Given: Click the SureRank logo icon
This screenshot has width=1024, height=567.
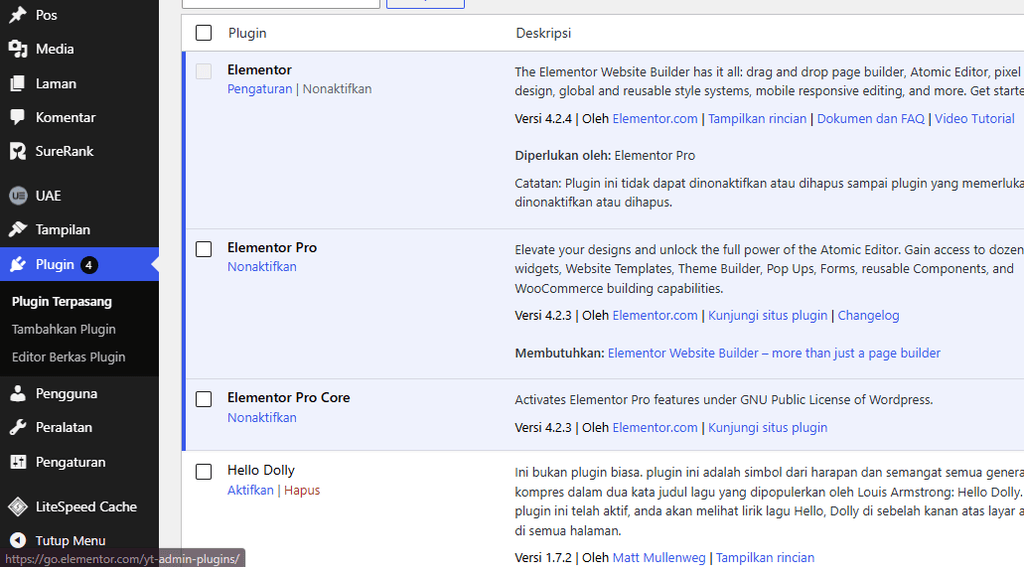Looking at the screenshot, I should [x=18, y=152].
